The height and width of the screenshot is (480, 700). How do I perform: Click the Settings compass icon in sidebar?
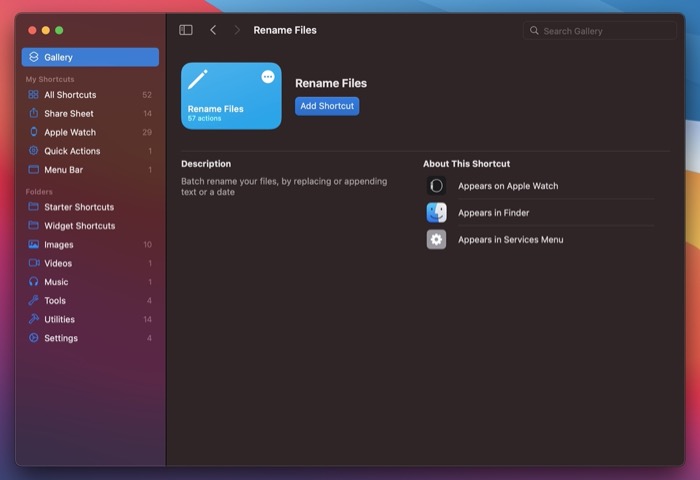click(x=33, y=338)
